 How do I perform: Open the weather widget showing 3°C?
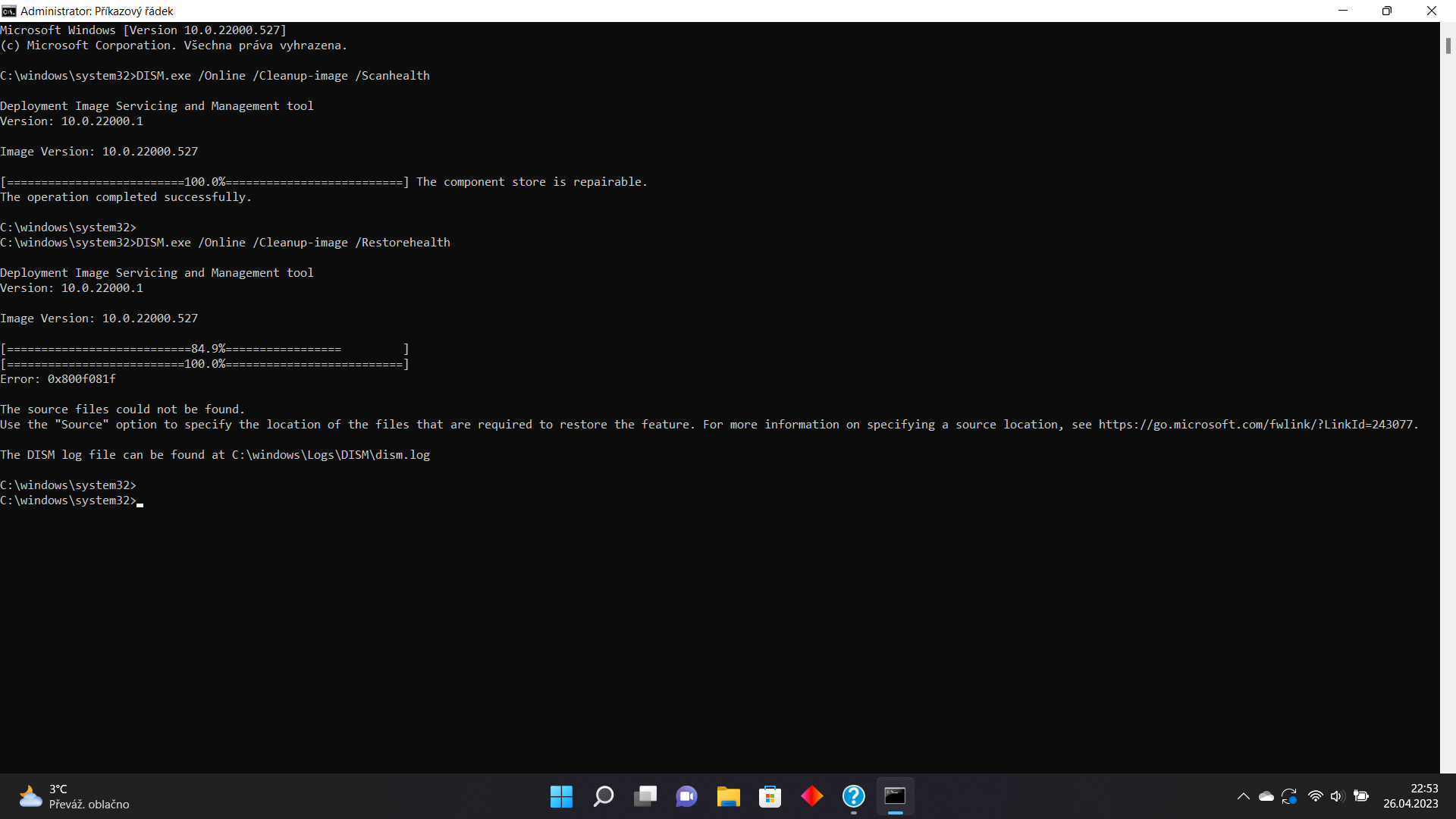[x=74, y=796]
